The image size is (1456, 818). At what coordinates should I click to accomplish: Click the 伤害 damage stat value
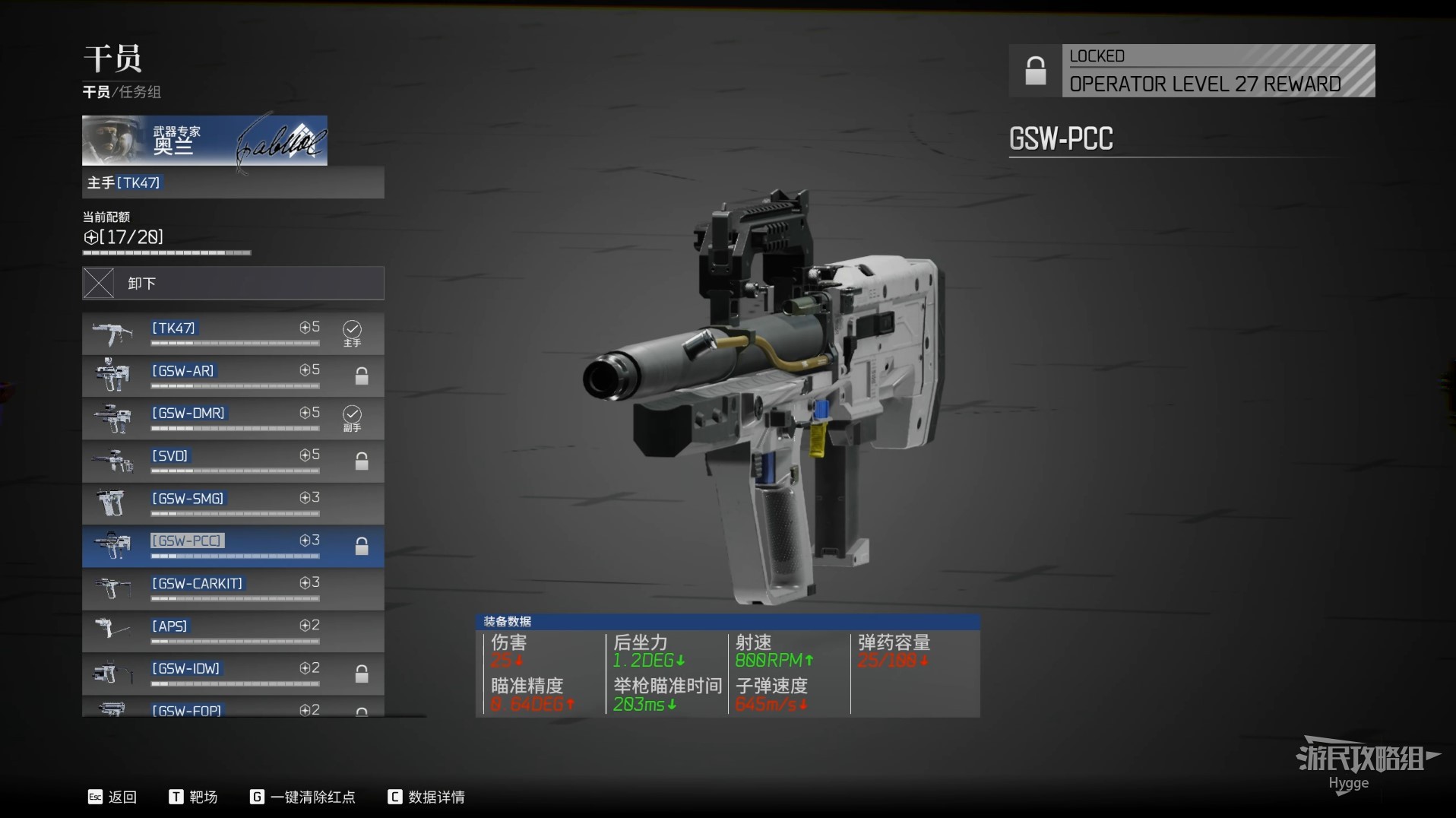point(507,661)
